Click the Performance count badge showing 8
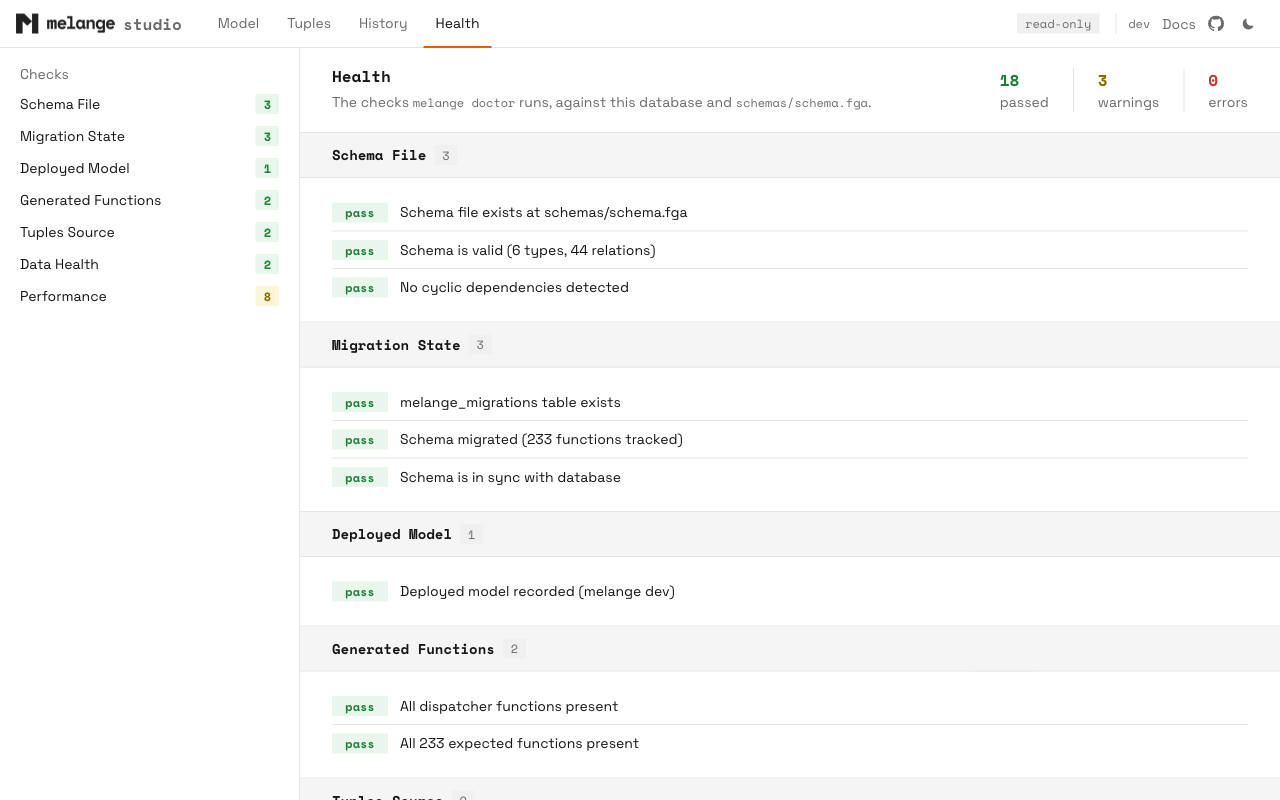1280x800 pixels. pyautogui.click(x=267, y=296)
